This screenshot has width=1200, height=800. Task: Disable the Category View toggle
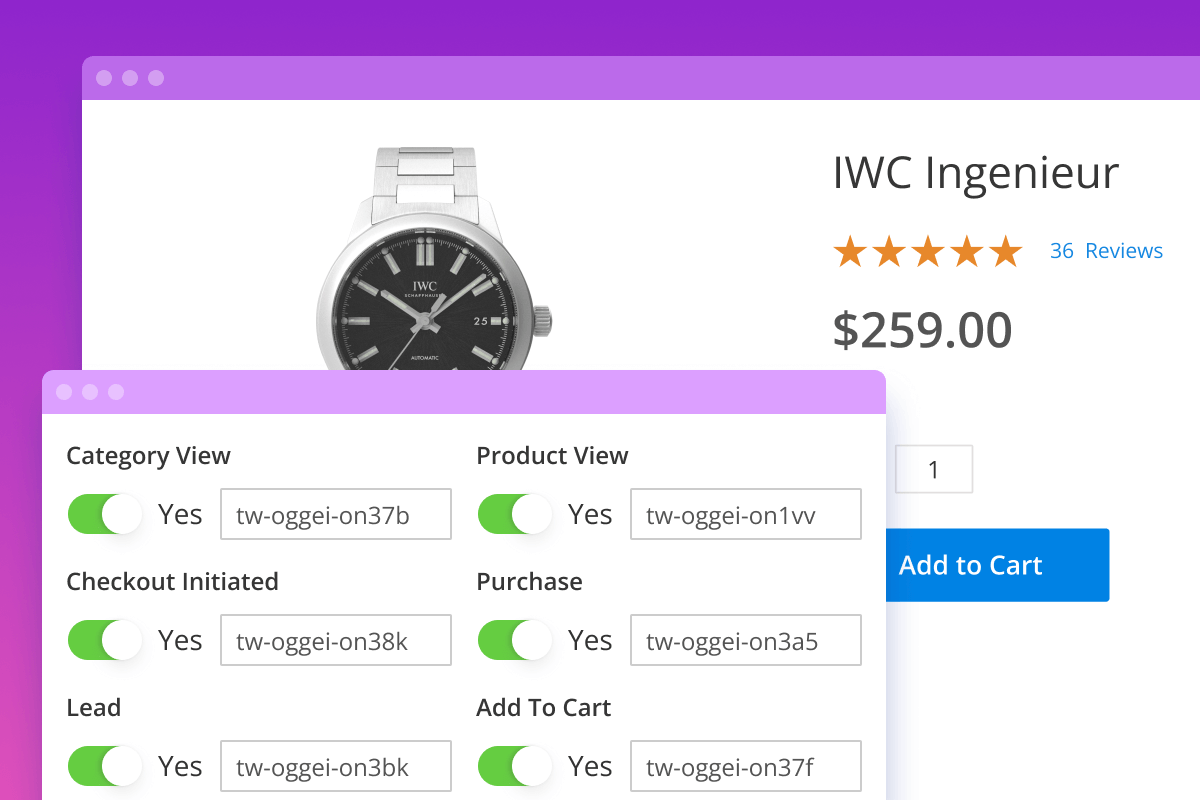tap(104, 514)
